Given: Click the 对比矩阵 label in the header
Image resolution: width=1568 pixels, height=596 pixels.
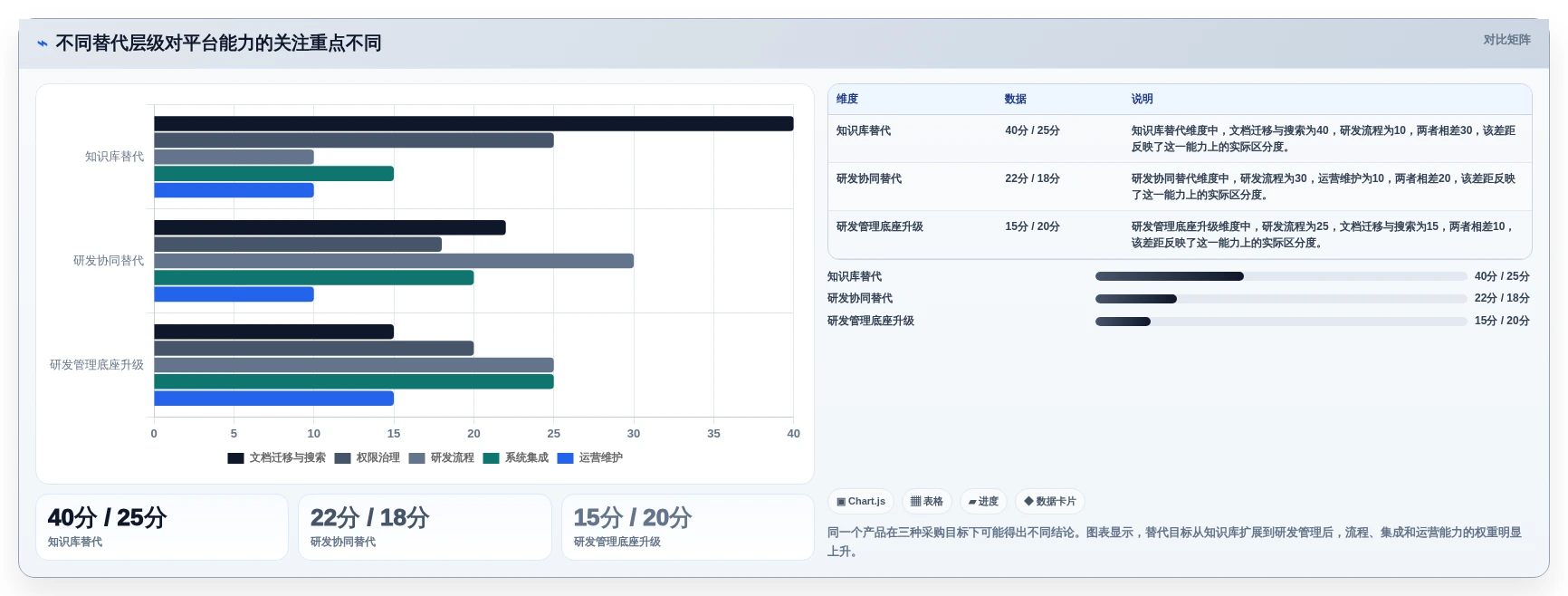Looking at the screenshot, I should (1506, 40).
